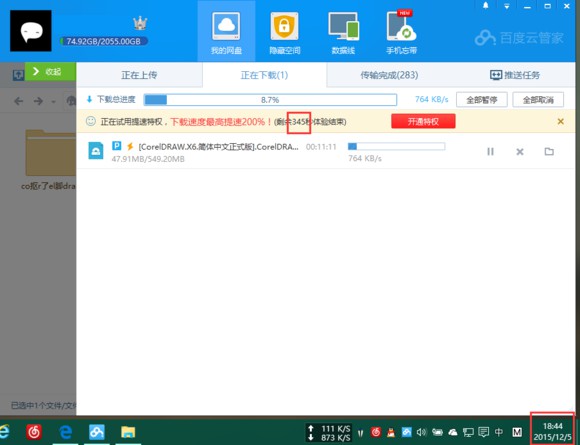Click the VIP crown icon beside the avatar
This screenshot has width=580, height=445.
tap(140, 24)
